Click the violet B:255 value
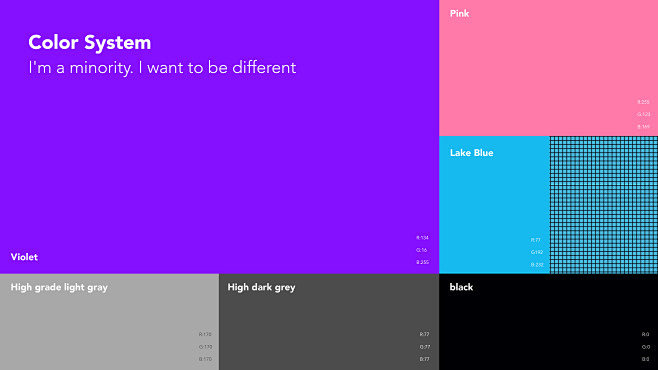658x370 pixels. pos(423,262)
